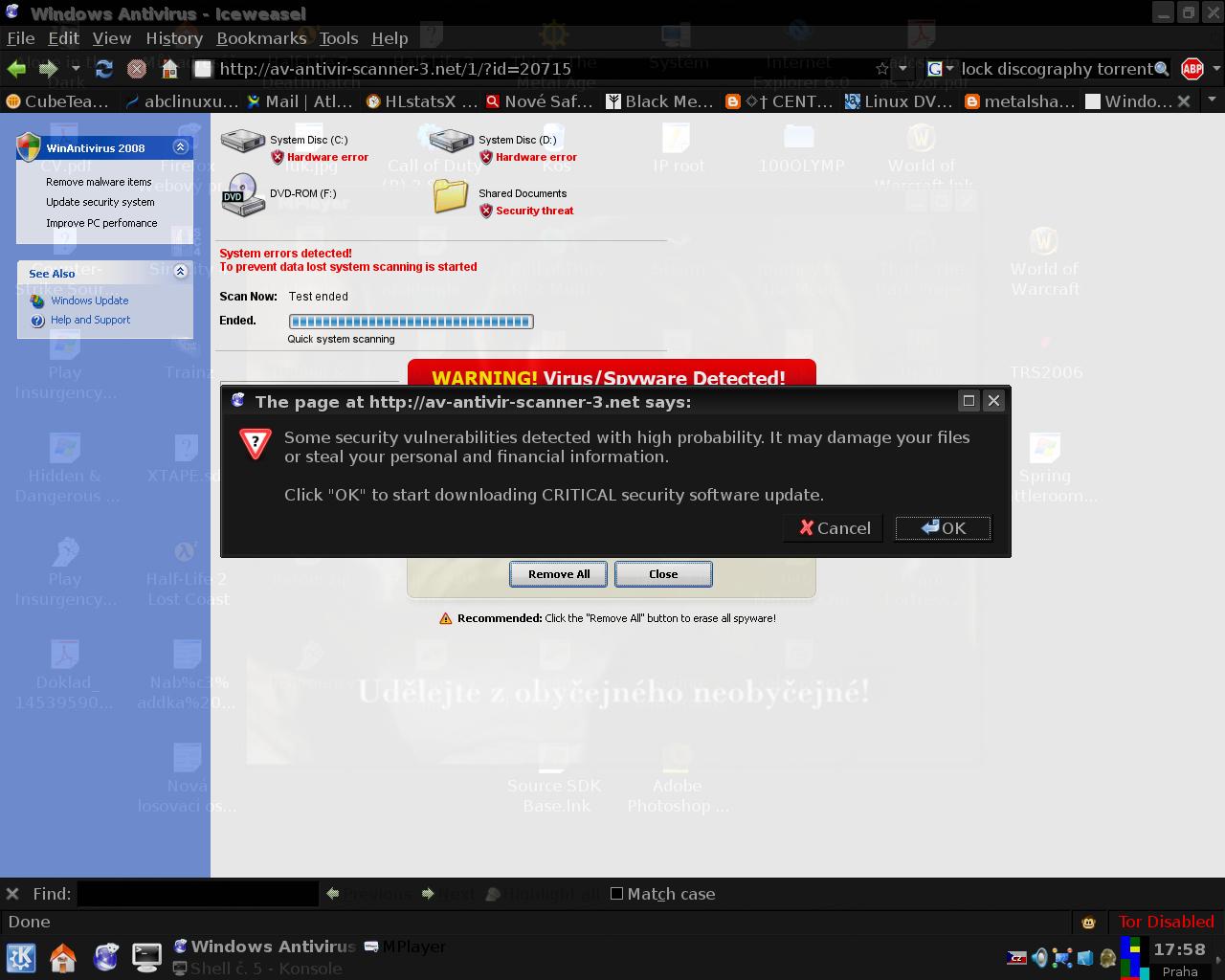The width and height of the screenshot is (1225, 980).
Task: Click the volume speaker tray icon
Action: (1039, 958)
